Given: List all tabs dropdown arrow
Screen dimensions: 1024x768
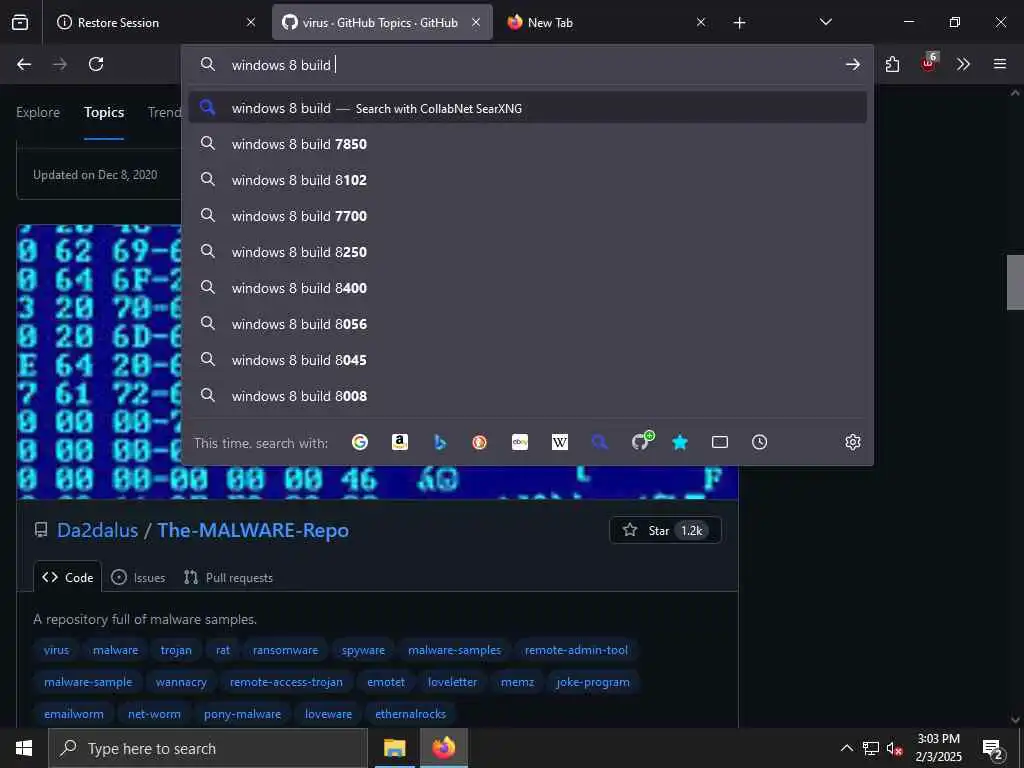Looking at the screenshot, I should point(825,22).
